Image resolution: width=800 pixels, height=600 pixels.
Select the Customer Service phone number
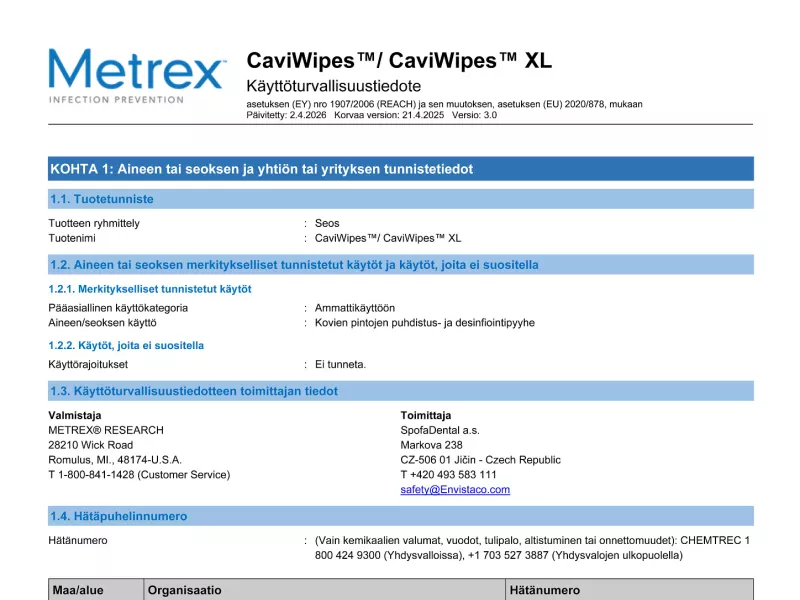[x=139, y=474]
